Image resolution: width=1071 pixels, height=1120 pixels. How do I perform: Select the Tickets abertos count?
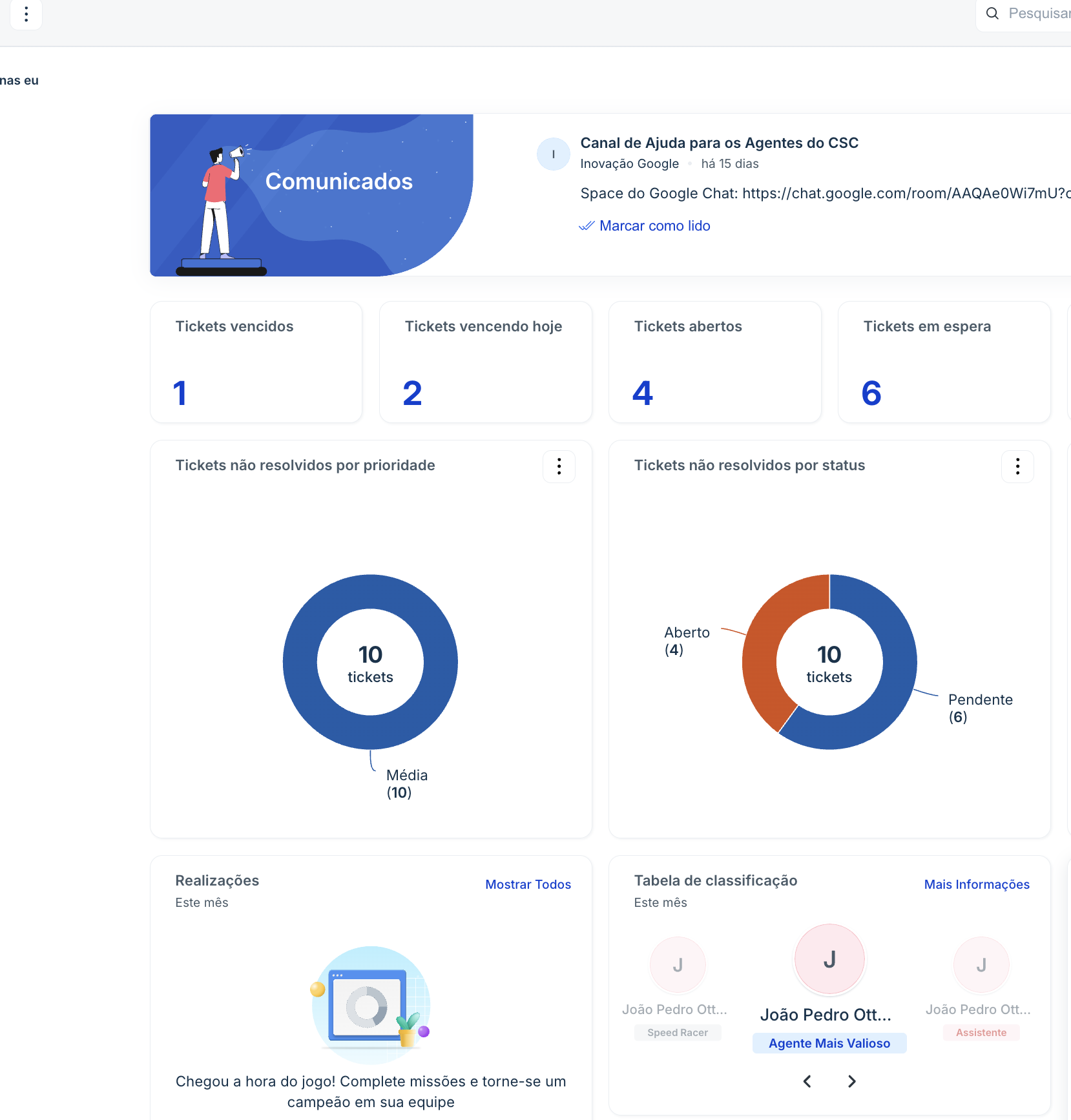[x=643, y=393]
